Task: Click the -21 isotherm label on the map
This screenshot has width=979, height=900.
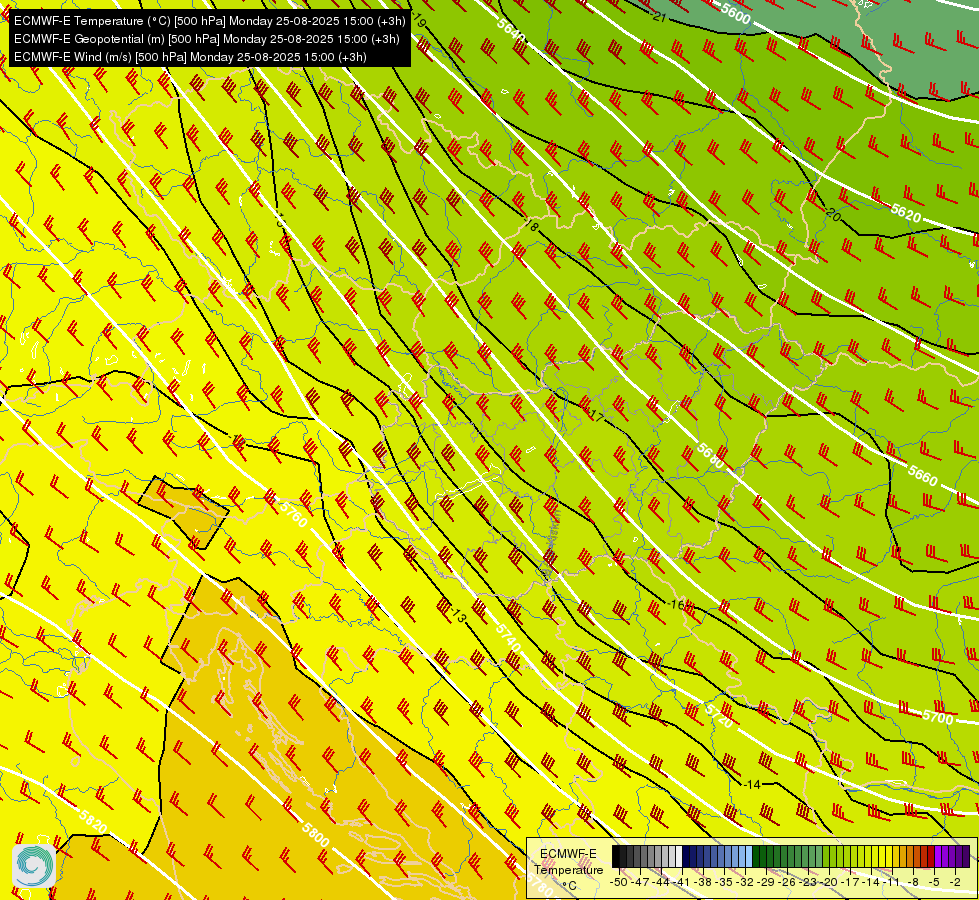Action: [659, 17]
